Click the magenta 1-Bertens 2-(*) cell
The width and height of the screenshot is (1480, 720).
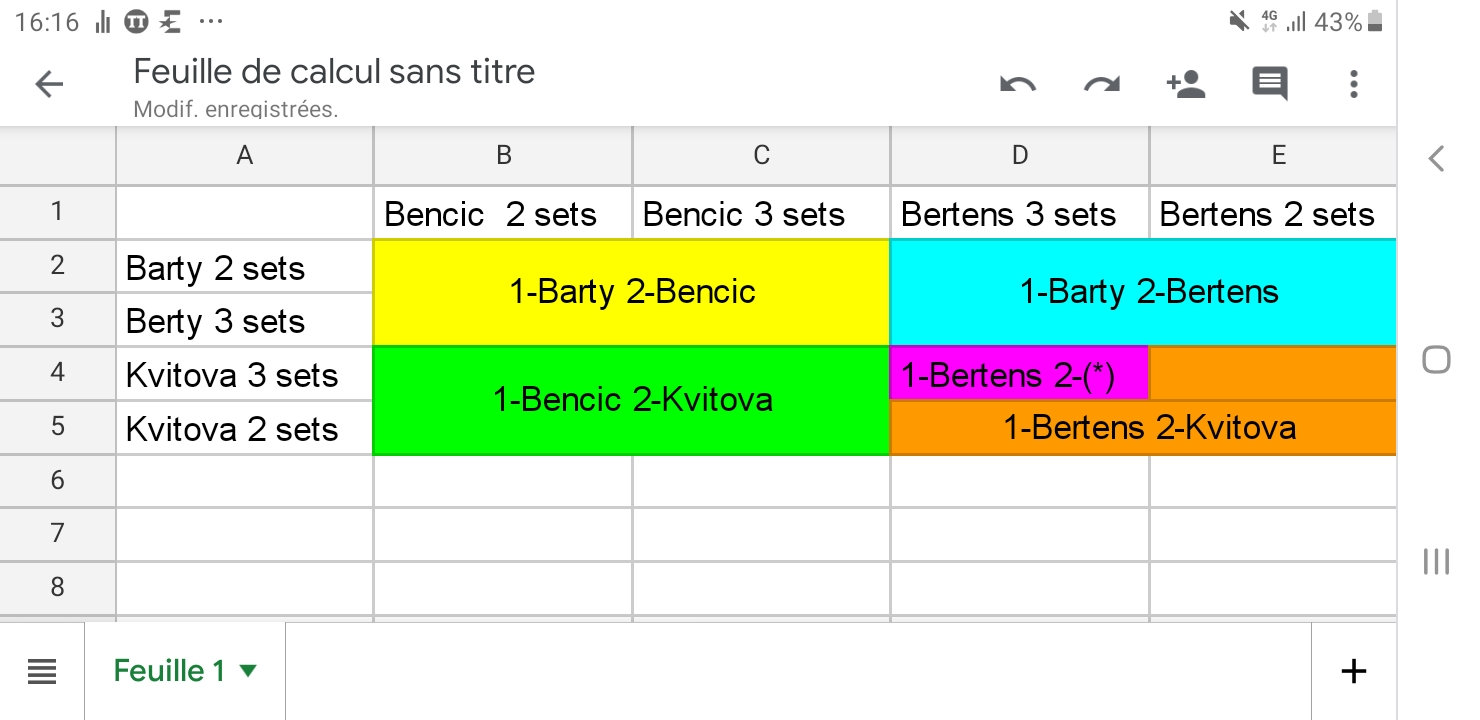[1019, 375]
